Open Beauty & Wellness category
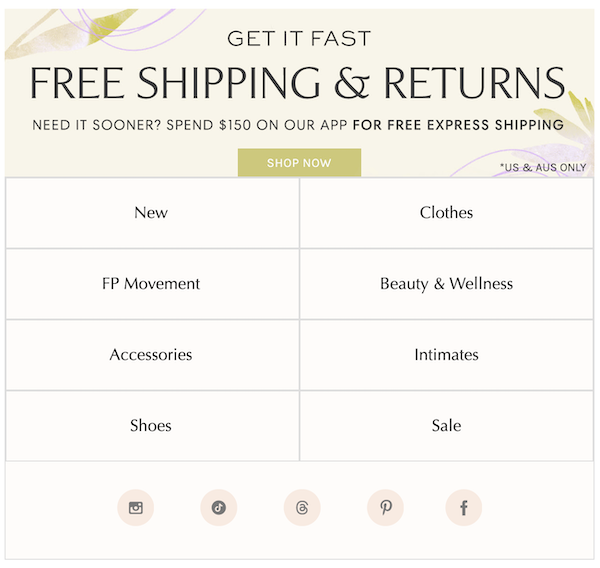The height and width of the screenshot is (568, 600). tap(447, 284)
